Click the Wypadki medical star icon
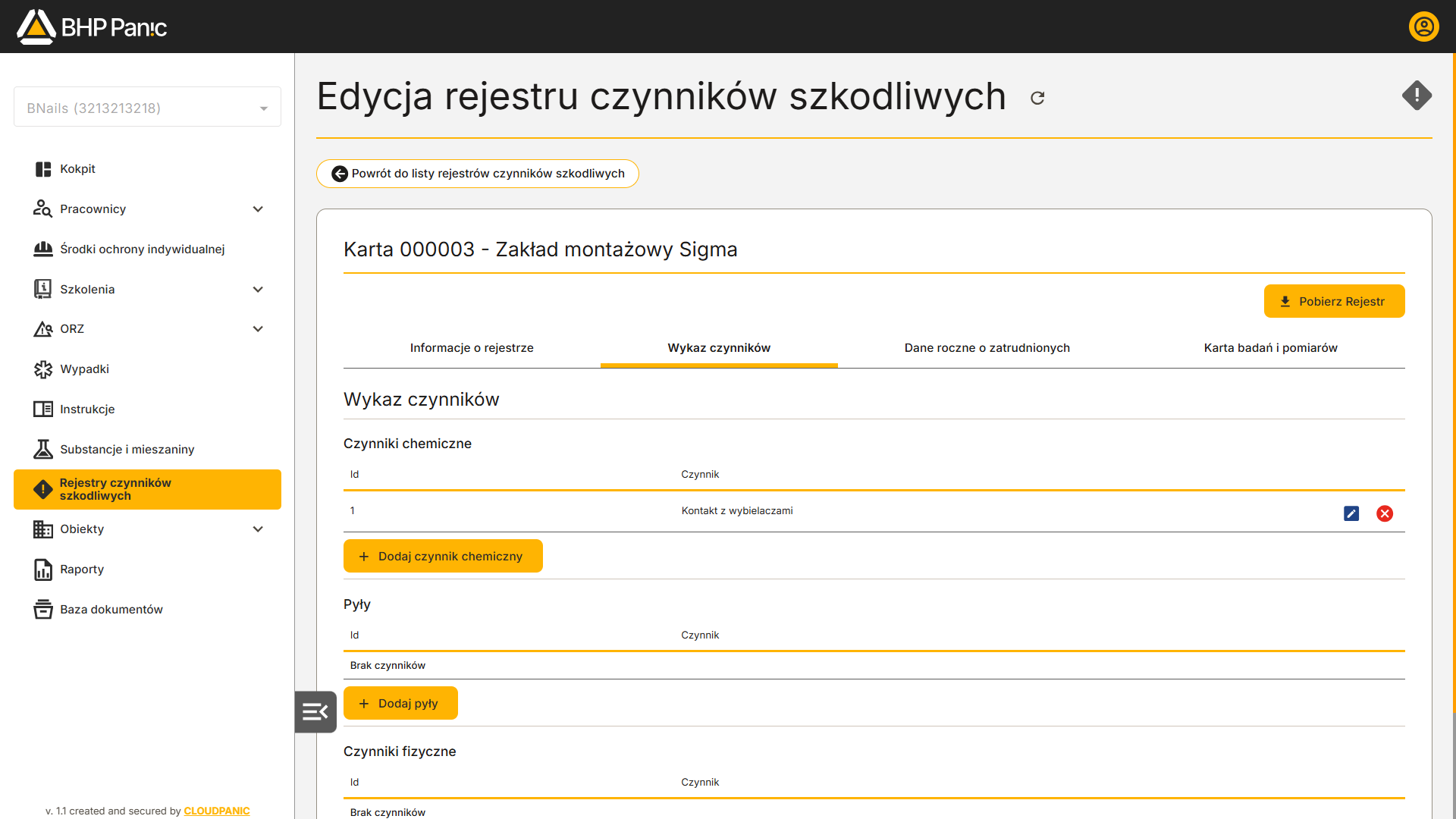 43,369
